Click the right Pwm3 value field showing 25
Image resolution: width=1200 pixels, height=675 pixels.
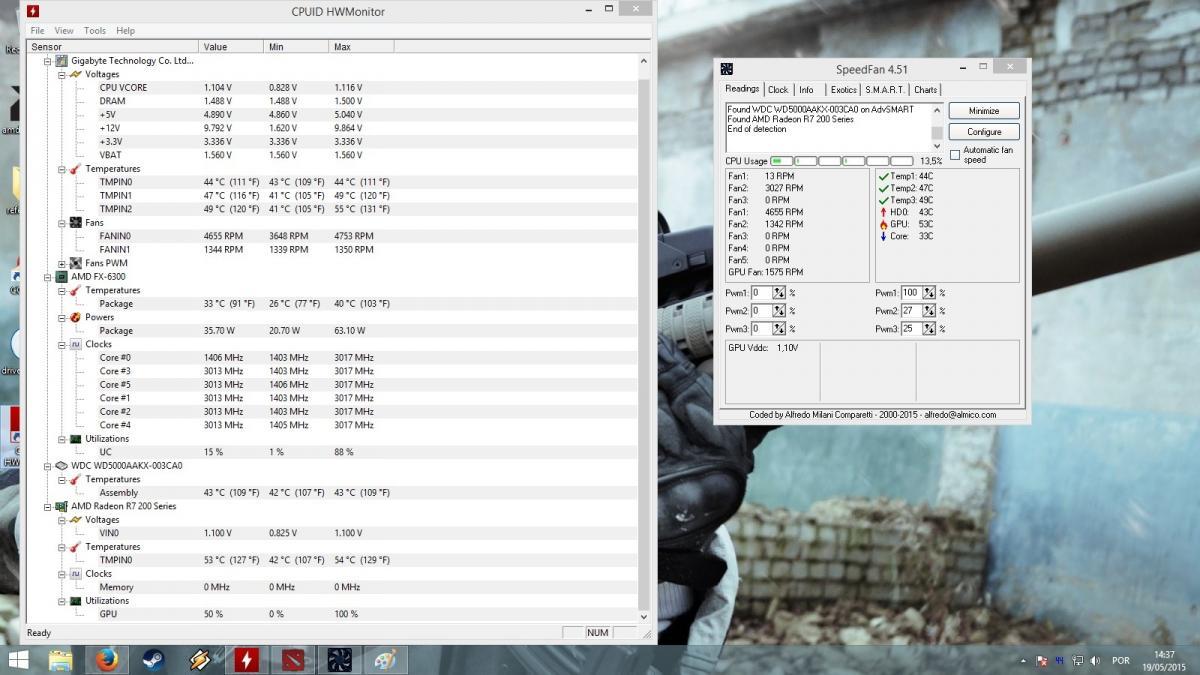911,329
